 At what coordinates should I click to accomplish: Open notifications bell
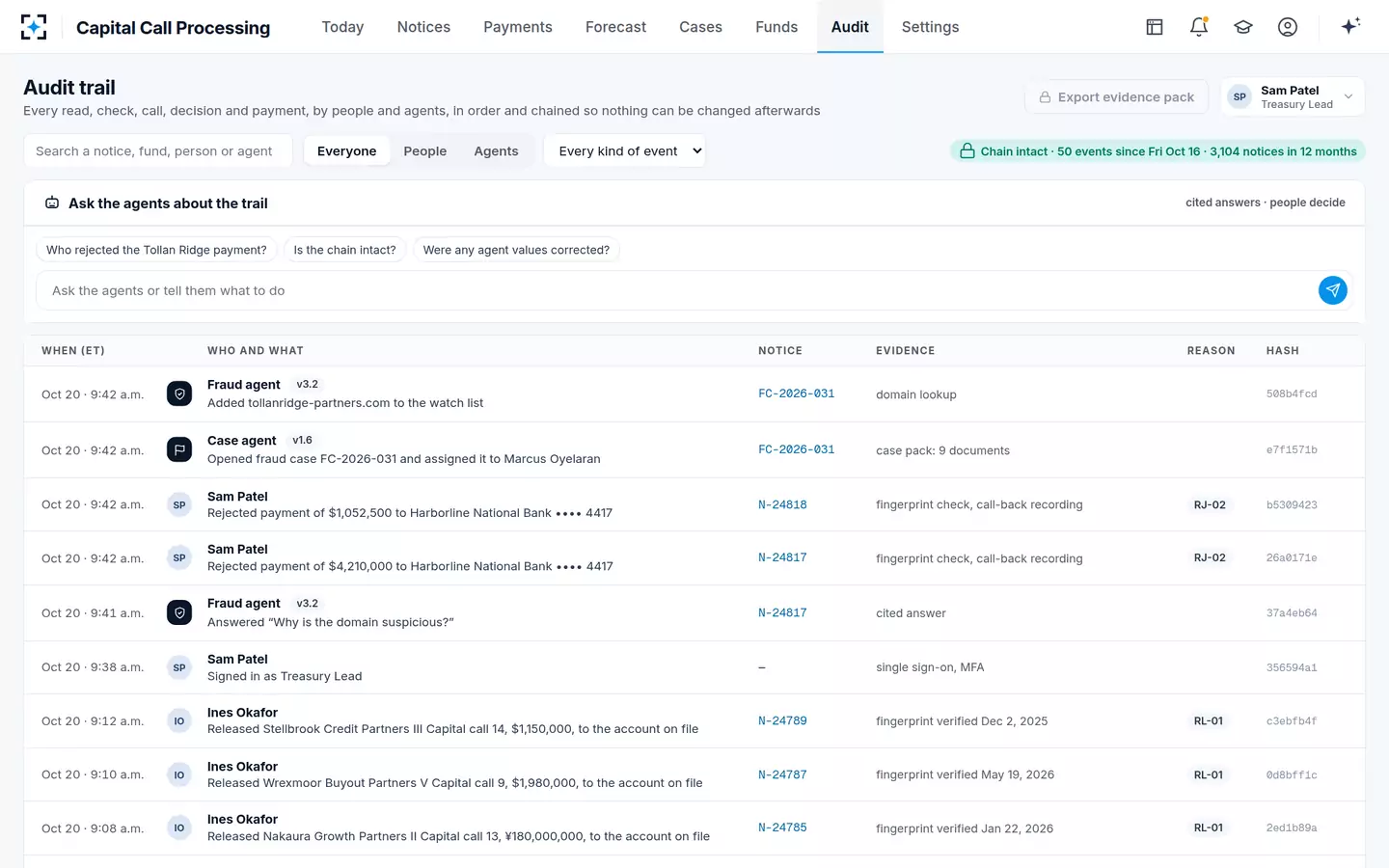click(x=1199, y=27)
